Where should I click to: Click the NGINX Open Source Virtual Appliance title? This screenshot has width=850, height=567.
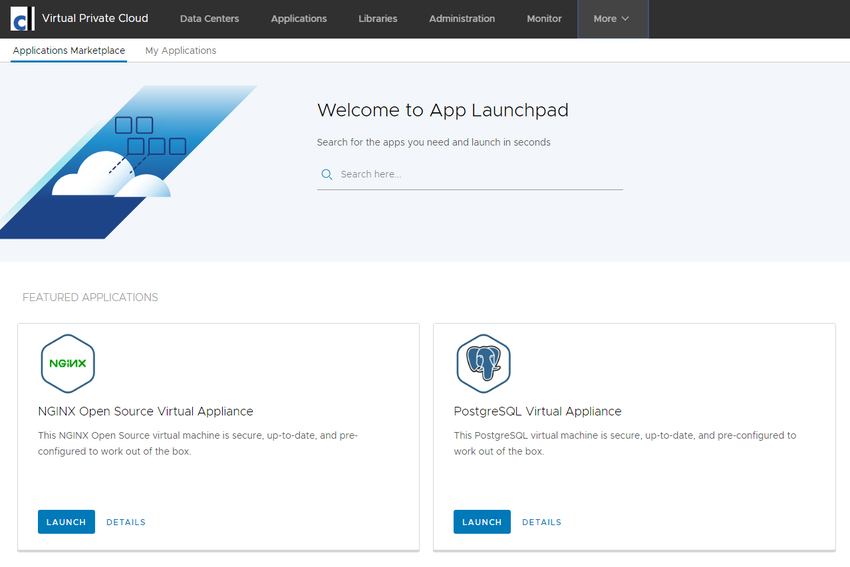pos(145,411)
